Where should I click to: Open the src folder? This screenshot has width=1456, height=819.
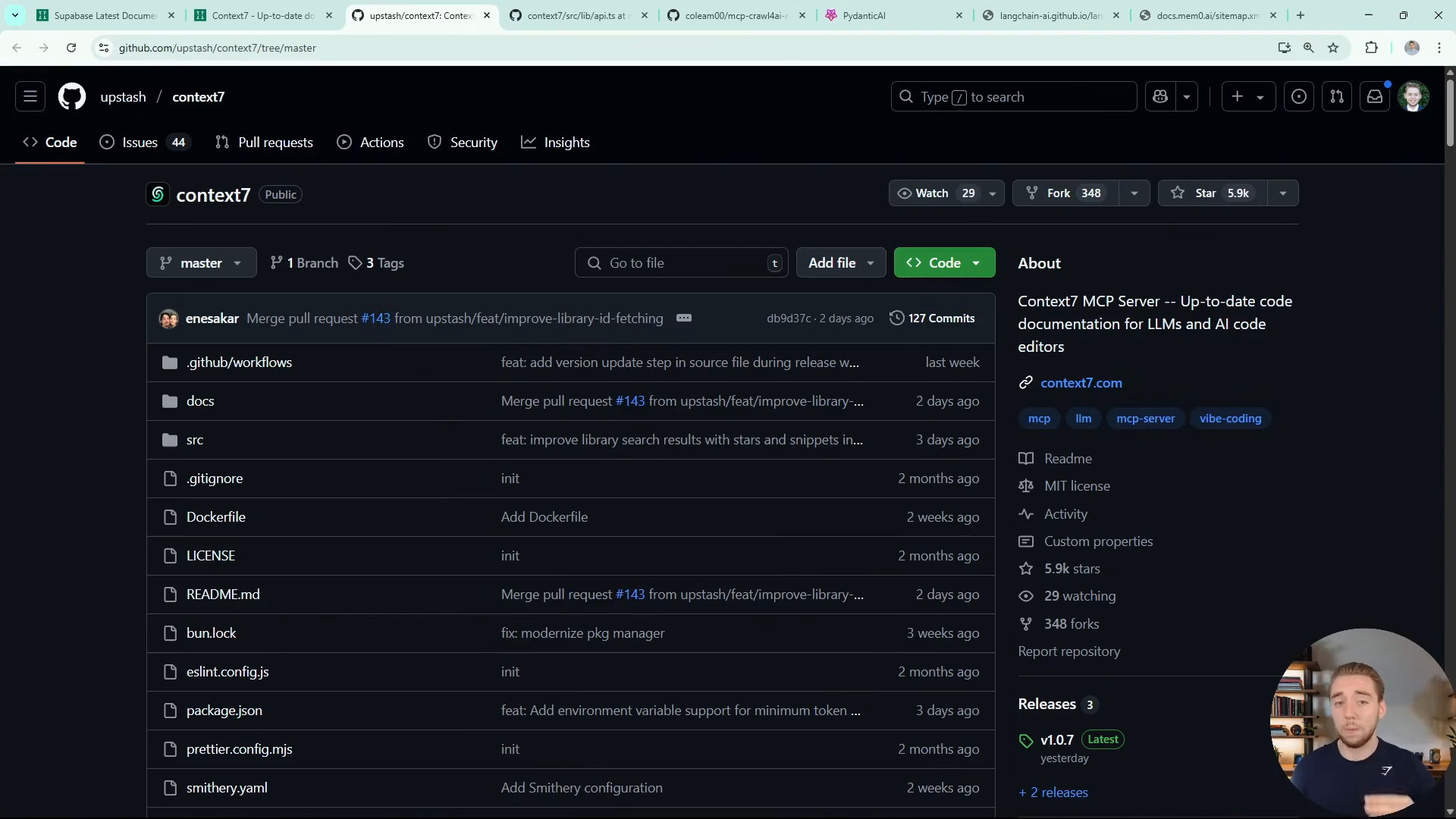tap(195, 440)
